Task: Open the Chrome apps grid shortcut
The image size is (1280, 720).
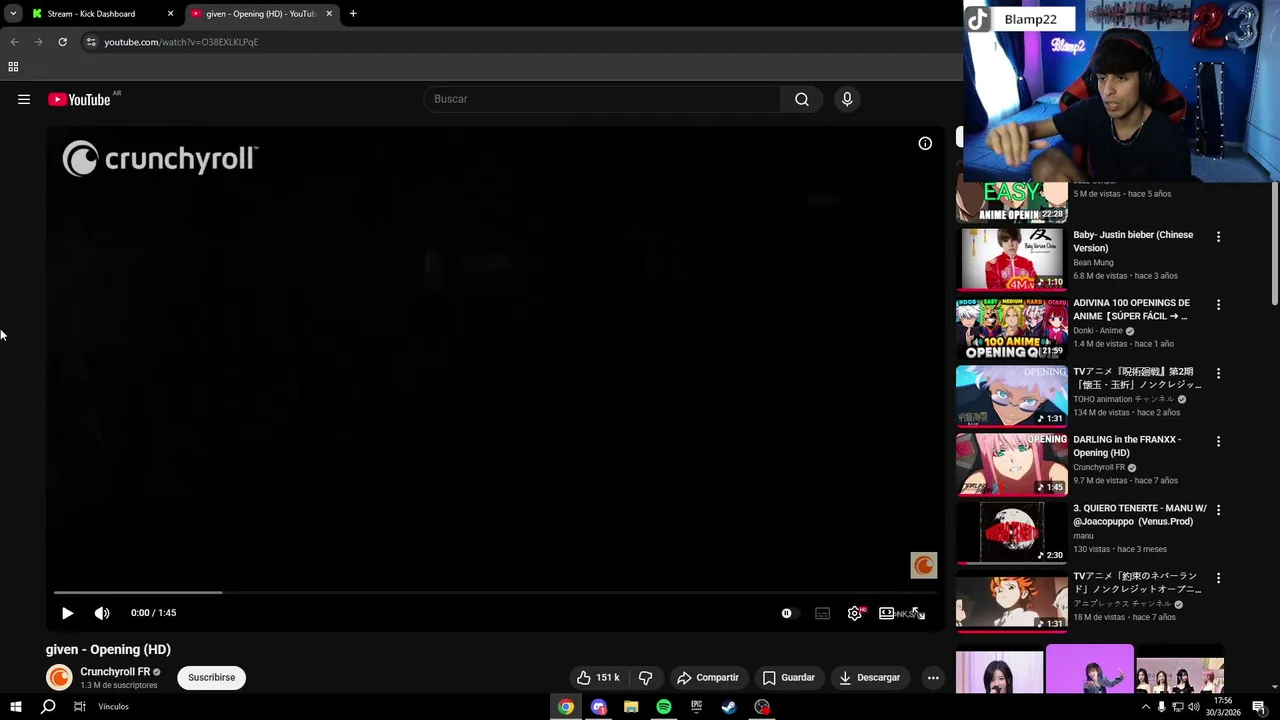Action: (13, 67)
